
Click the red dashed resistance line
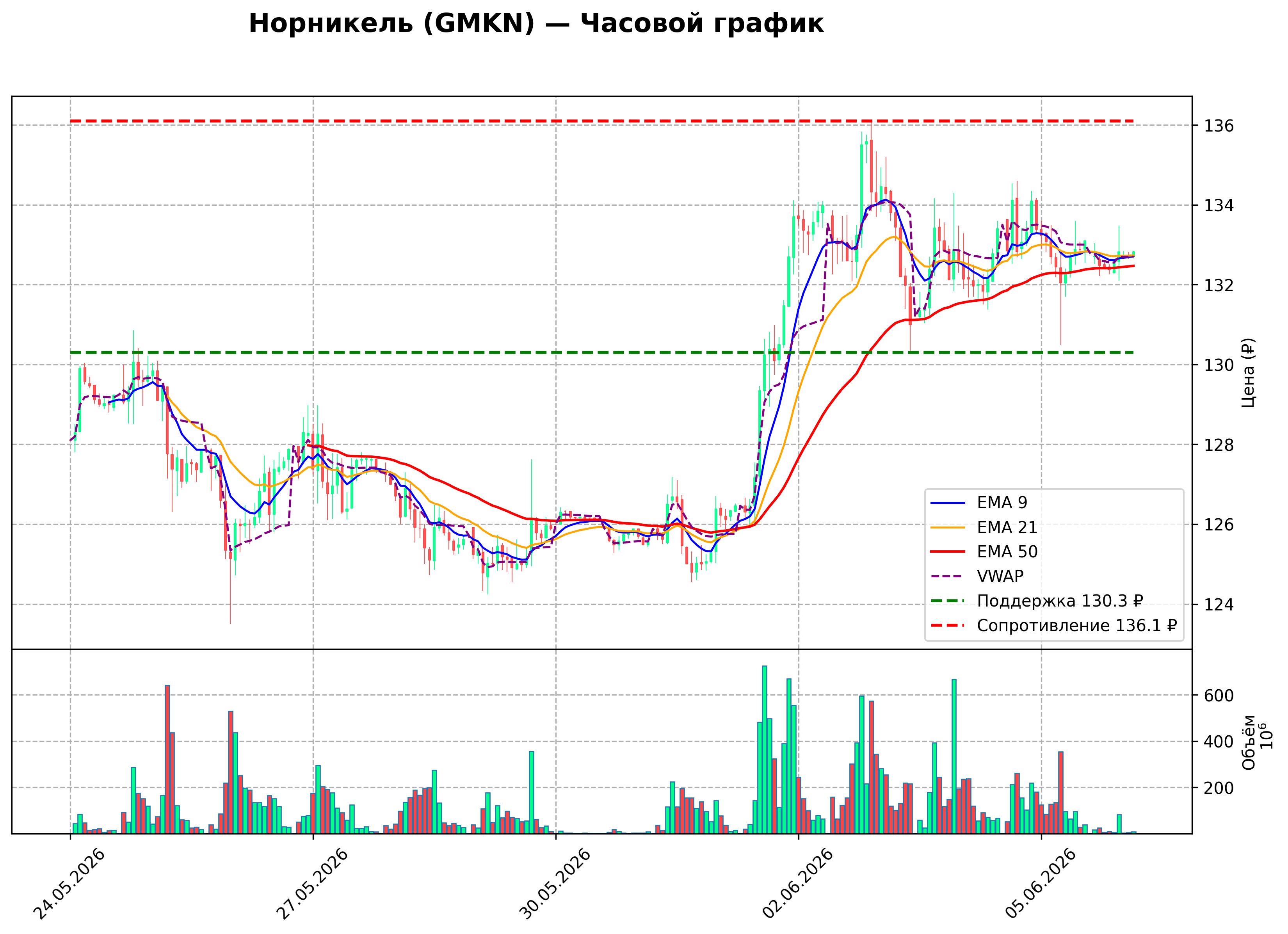coord(602,121)
